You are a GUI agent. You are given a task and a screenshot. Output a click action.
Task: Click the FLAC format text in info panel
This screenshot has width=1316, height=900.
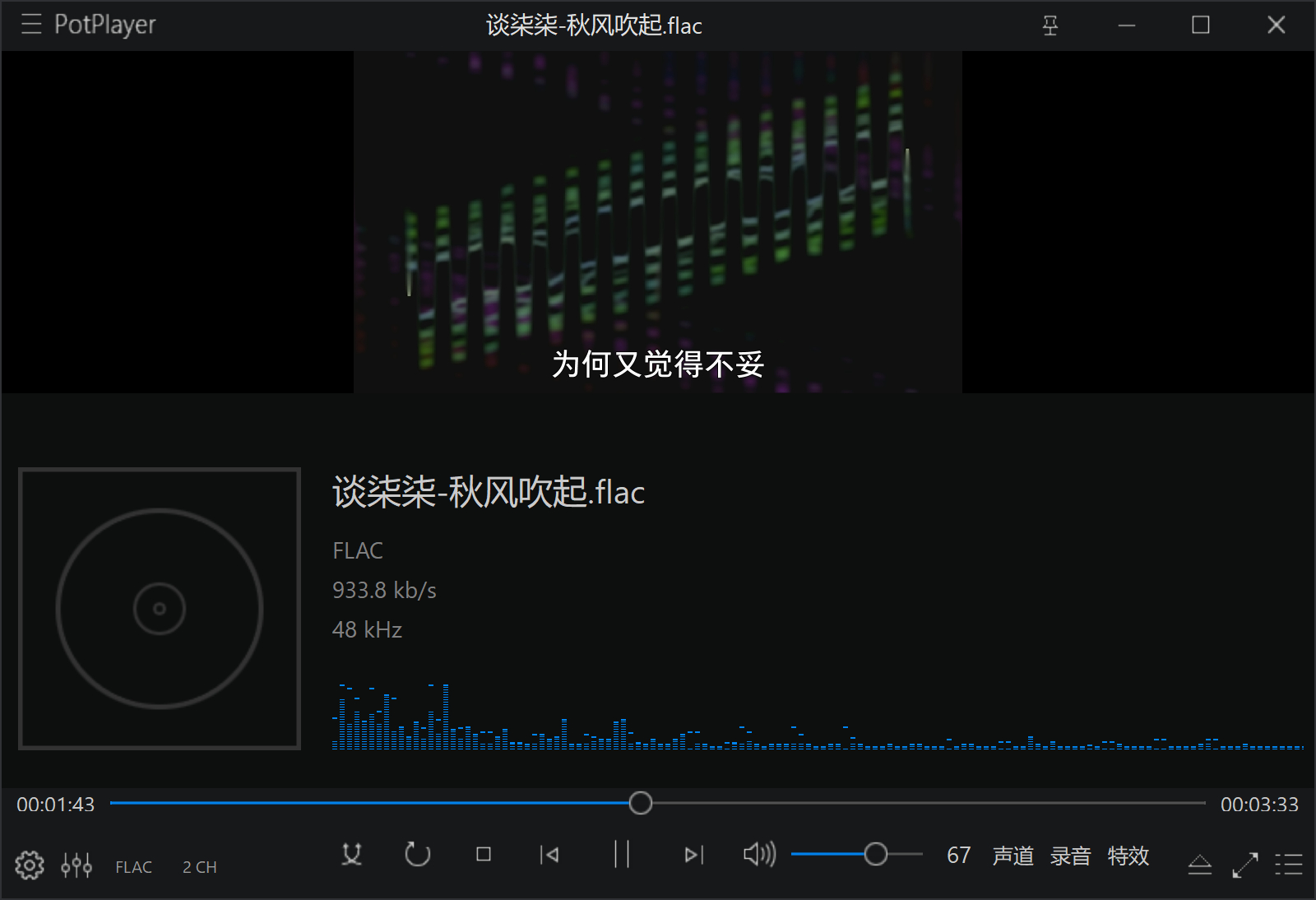pyautogui.click(x=358, y=550)
